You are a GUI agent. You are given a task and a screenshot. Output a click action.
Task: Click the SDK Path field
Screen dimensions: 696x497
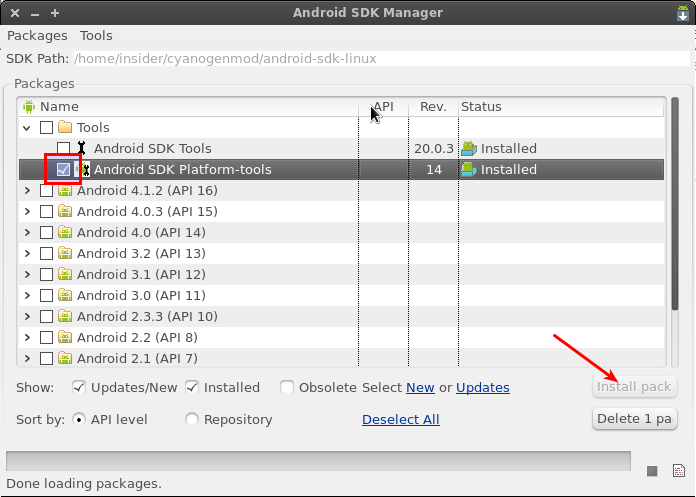tap(381, 59)
